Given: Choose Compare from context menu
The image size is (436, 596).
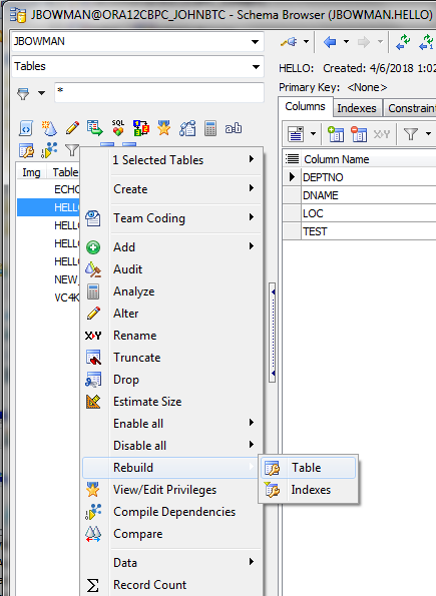Looking at the screenshot, I should 172,534.
